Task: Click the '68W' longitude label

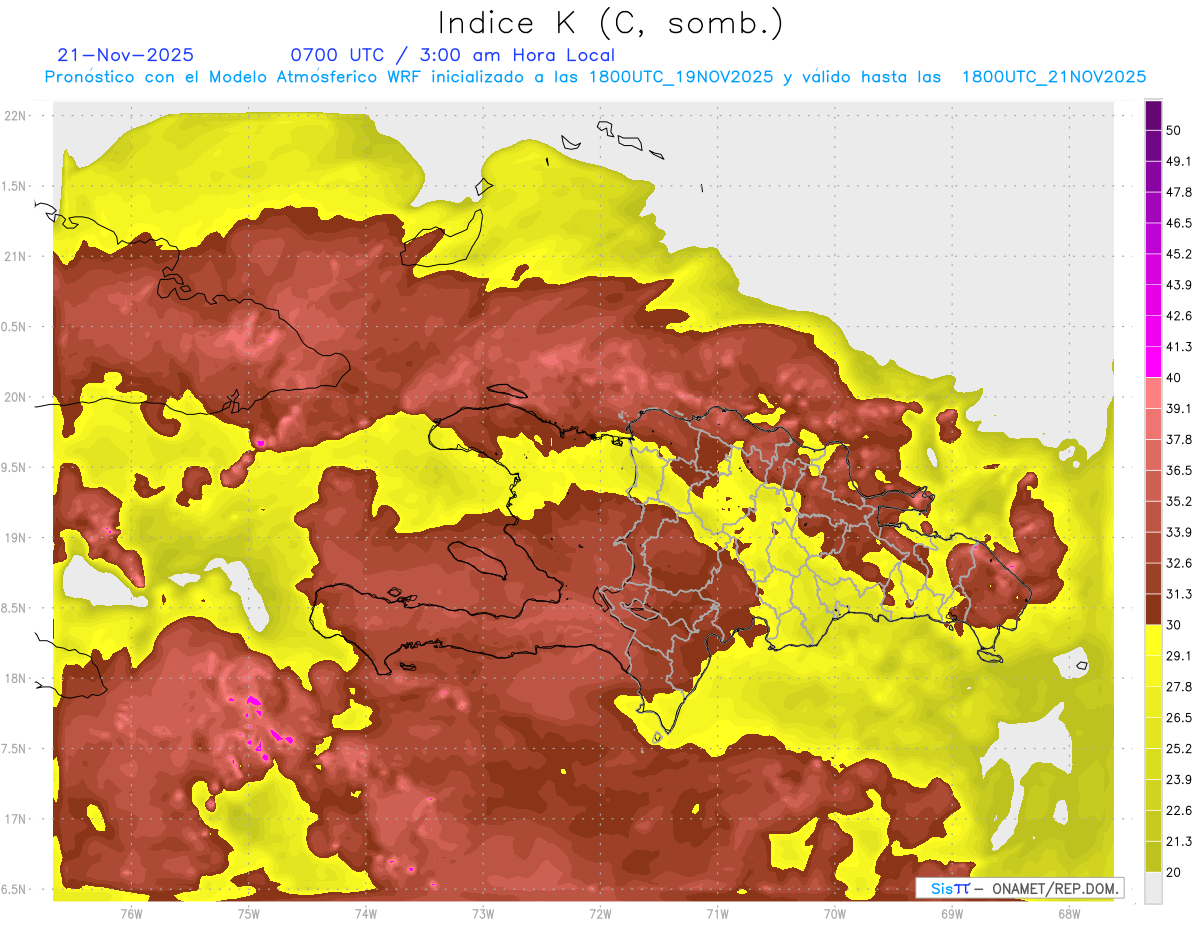Action: pos(1068,914)
